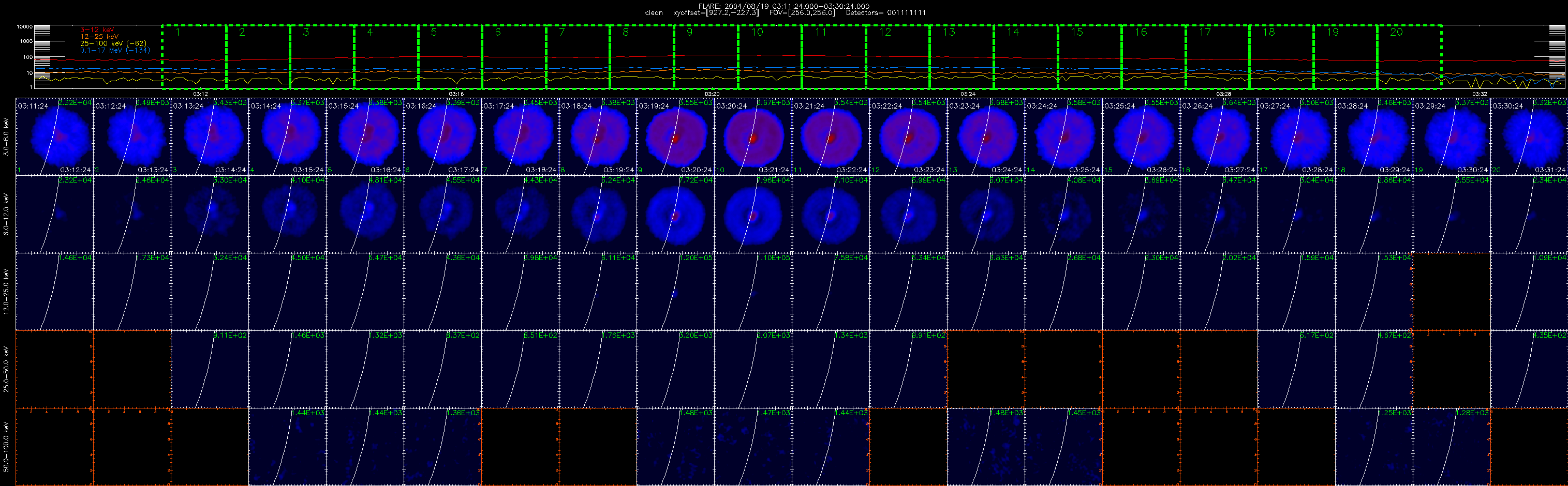
Task: Click the 3.0-6.0 keV row label
Action: [6, 137]
